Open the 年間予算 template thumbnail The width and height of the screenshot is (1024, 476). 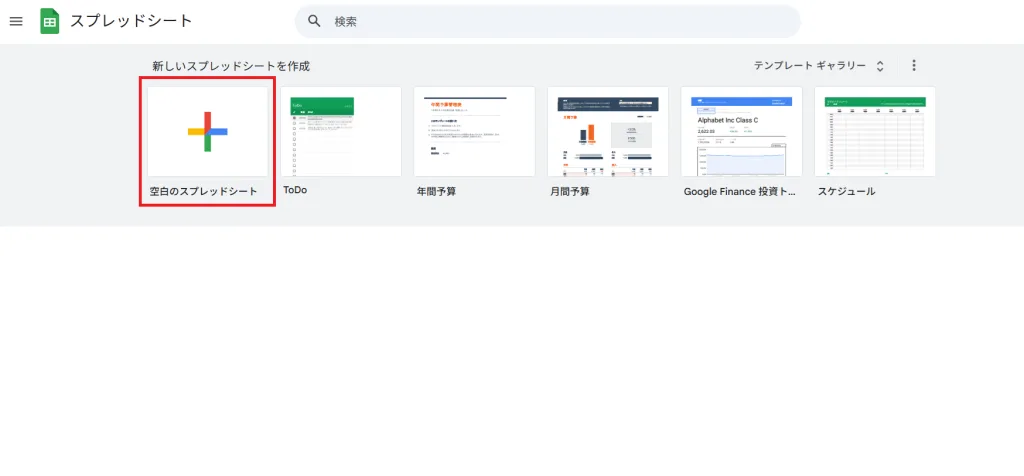pos(474,131)
